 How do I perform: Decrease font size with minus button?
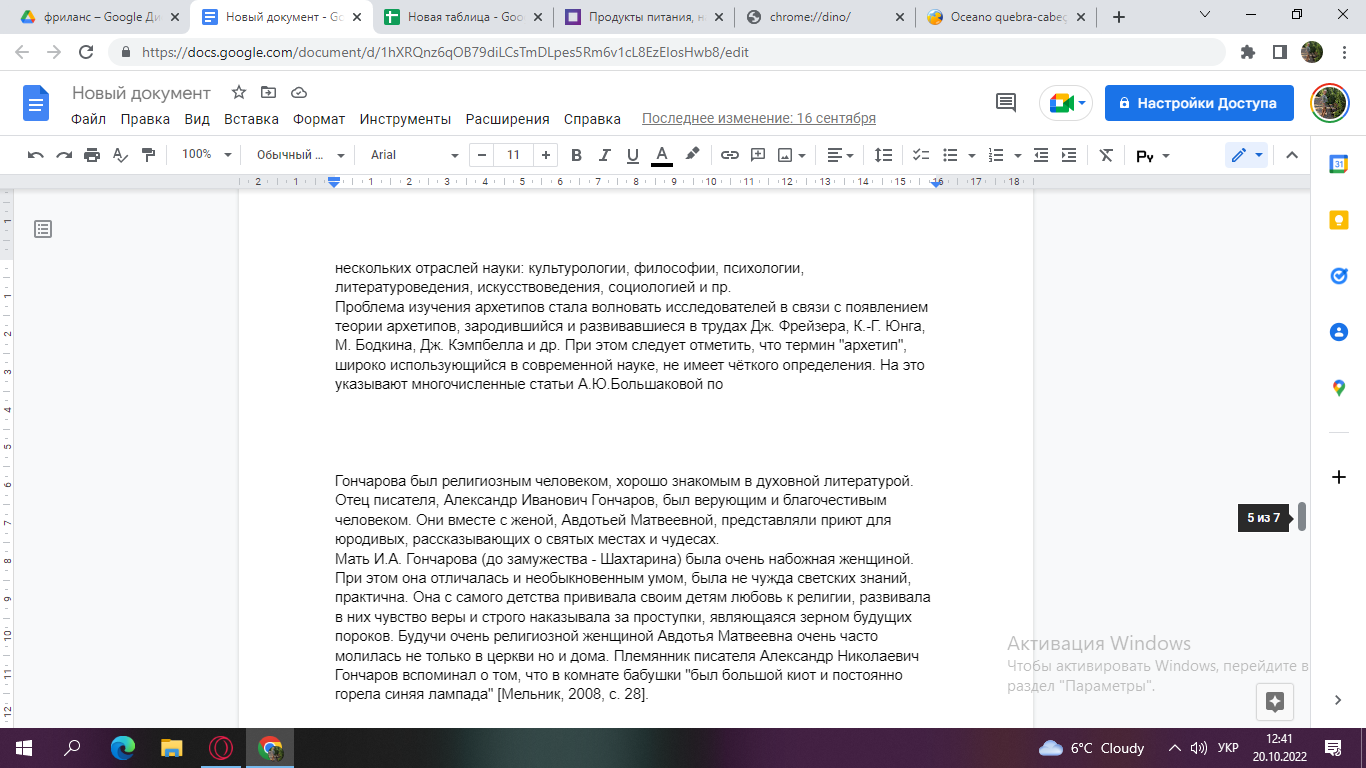(x=483, y=155)
